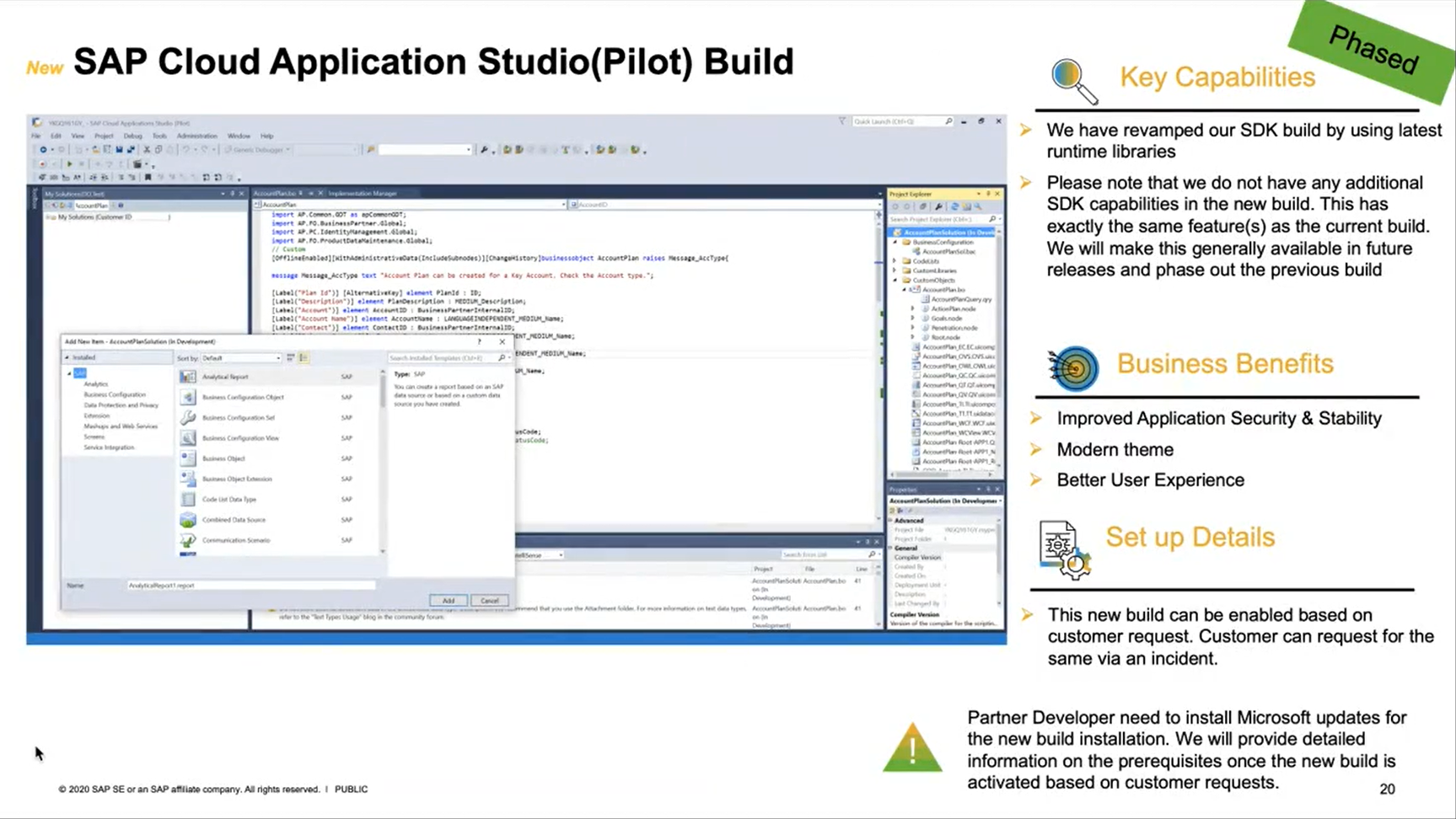Open the Window menu
Image resolution: width=1456 pixels, height=819 pixels.
(x=239, y=136)
